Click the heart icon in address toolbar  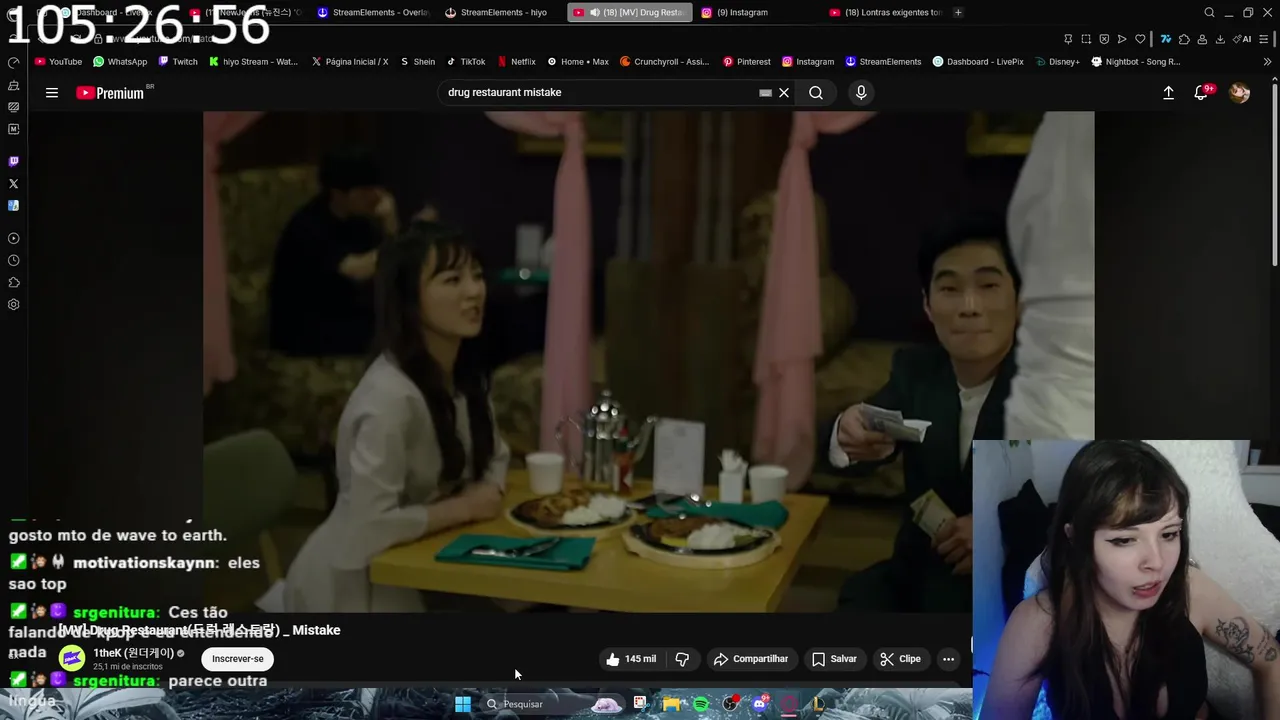coord(1140,39)
